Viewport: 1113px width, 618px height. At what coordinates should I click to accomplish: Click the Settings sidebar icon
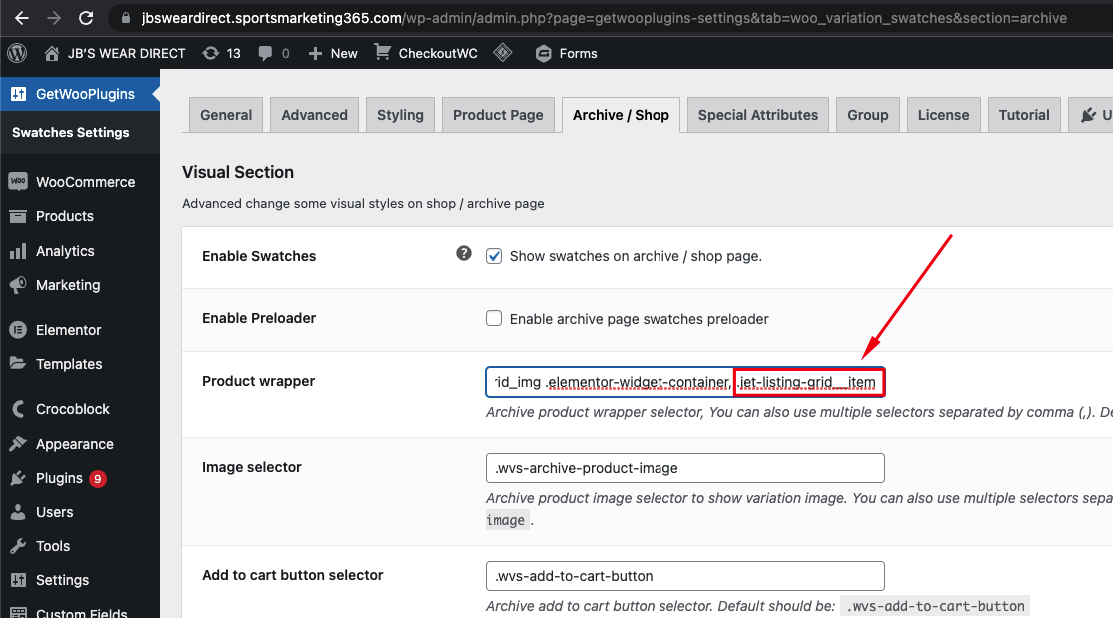tap(18, 580)
